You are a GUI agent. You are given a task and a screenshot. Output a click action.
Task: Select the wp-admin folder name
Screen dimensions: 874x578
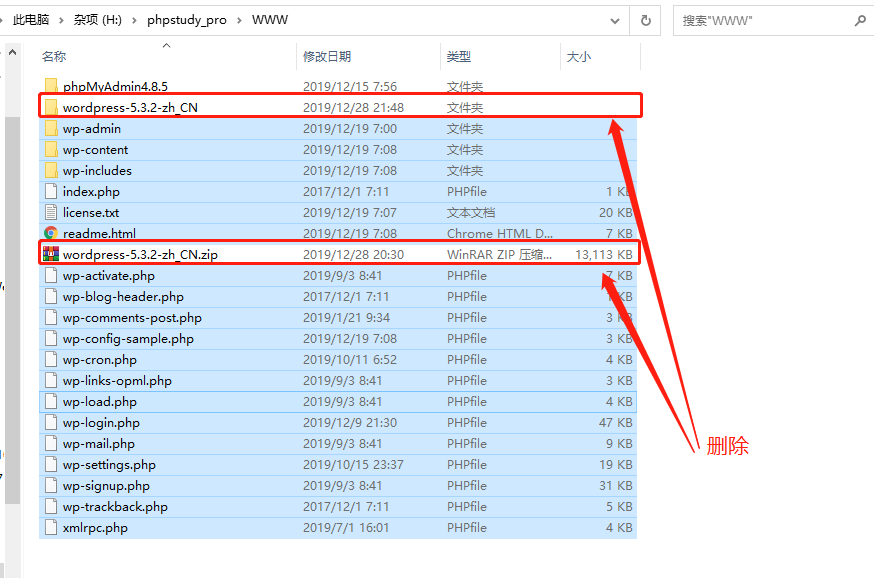tap(92, 129)
